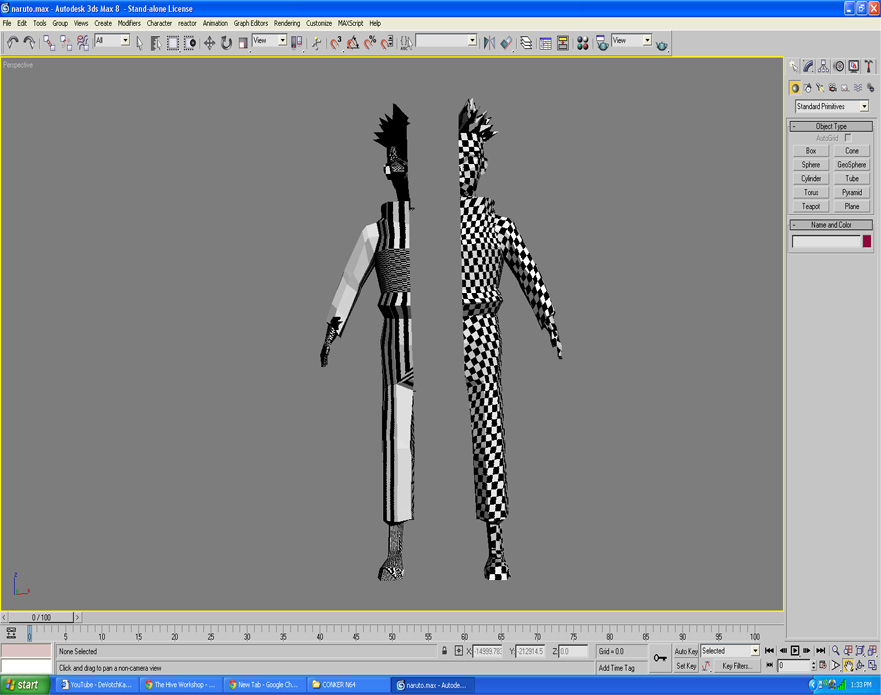Click the Quick Render teapot icon
The image size is (881, 695).
(x=661, y=45)
